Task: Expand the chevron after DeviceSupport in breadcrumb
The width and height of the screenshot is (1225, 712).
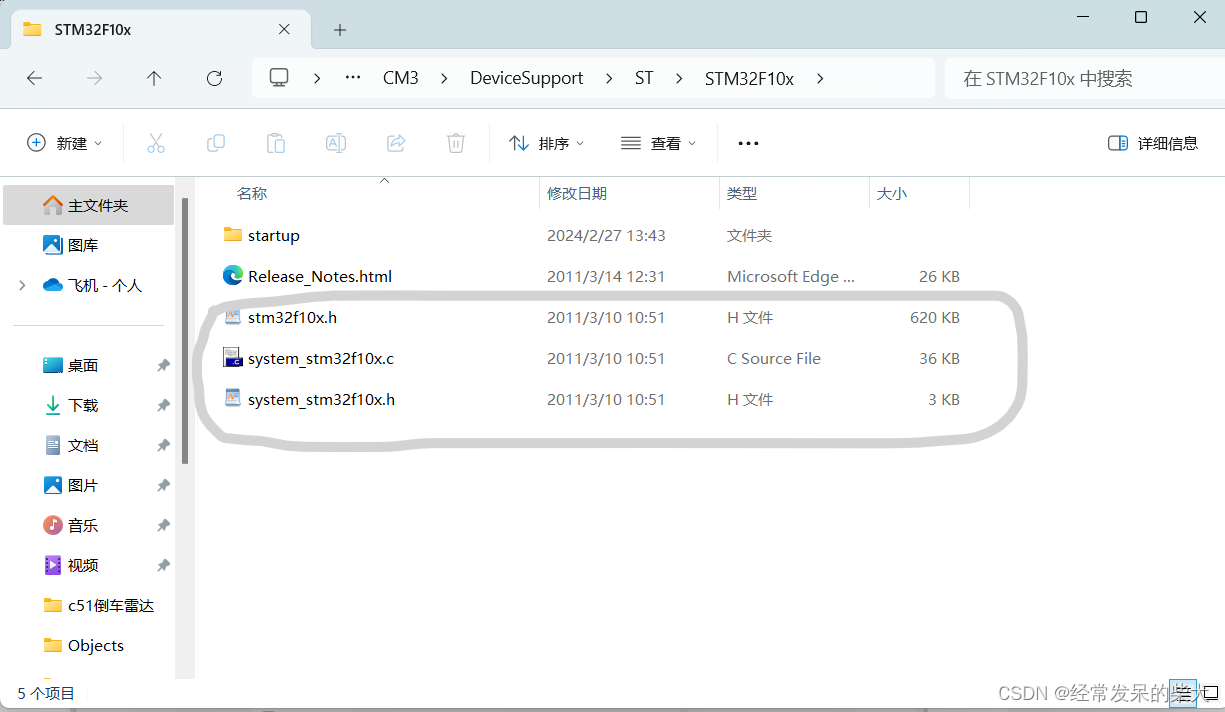Action: (609, 78)
